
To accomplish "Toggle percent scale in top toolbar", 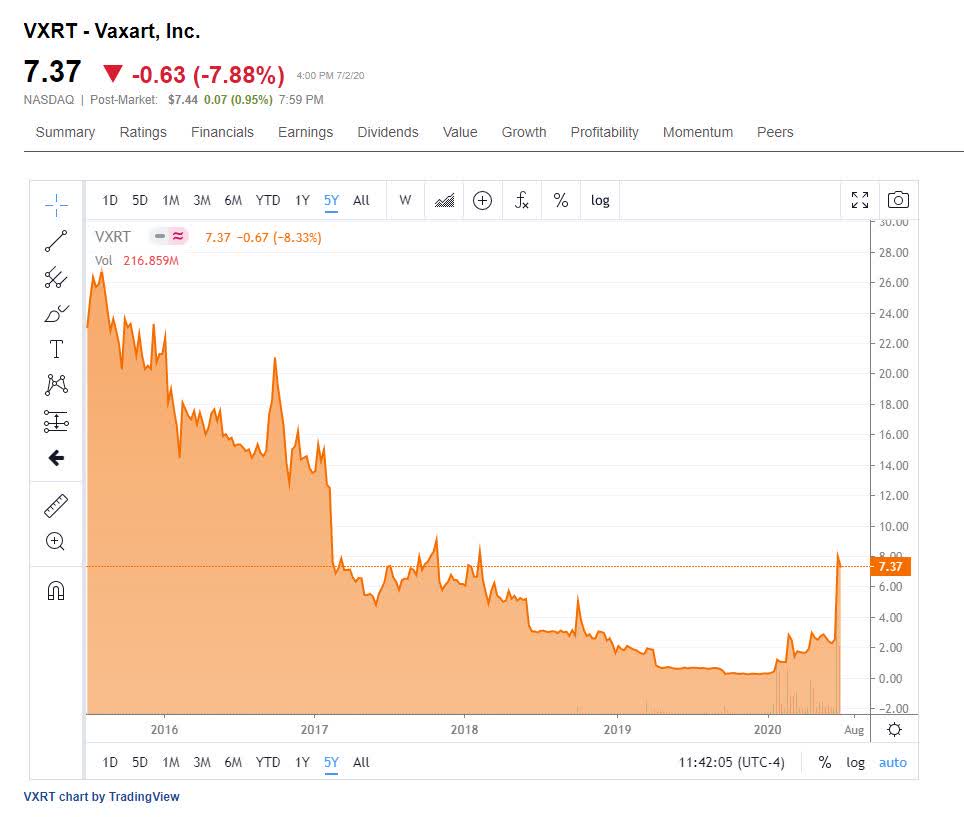I will tap(561, 200).
